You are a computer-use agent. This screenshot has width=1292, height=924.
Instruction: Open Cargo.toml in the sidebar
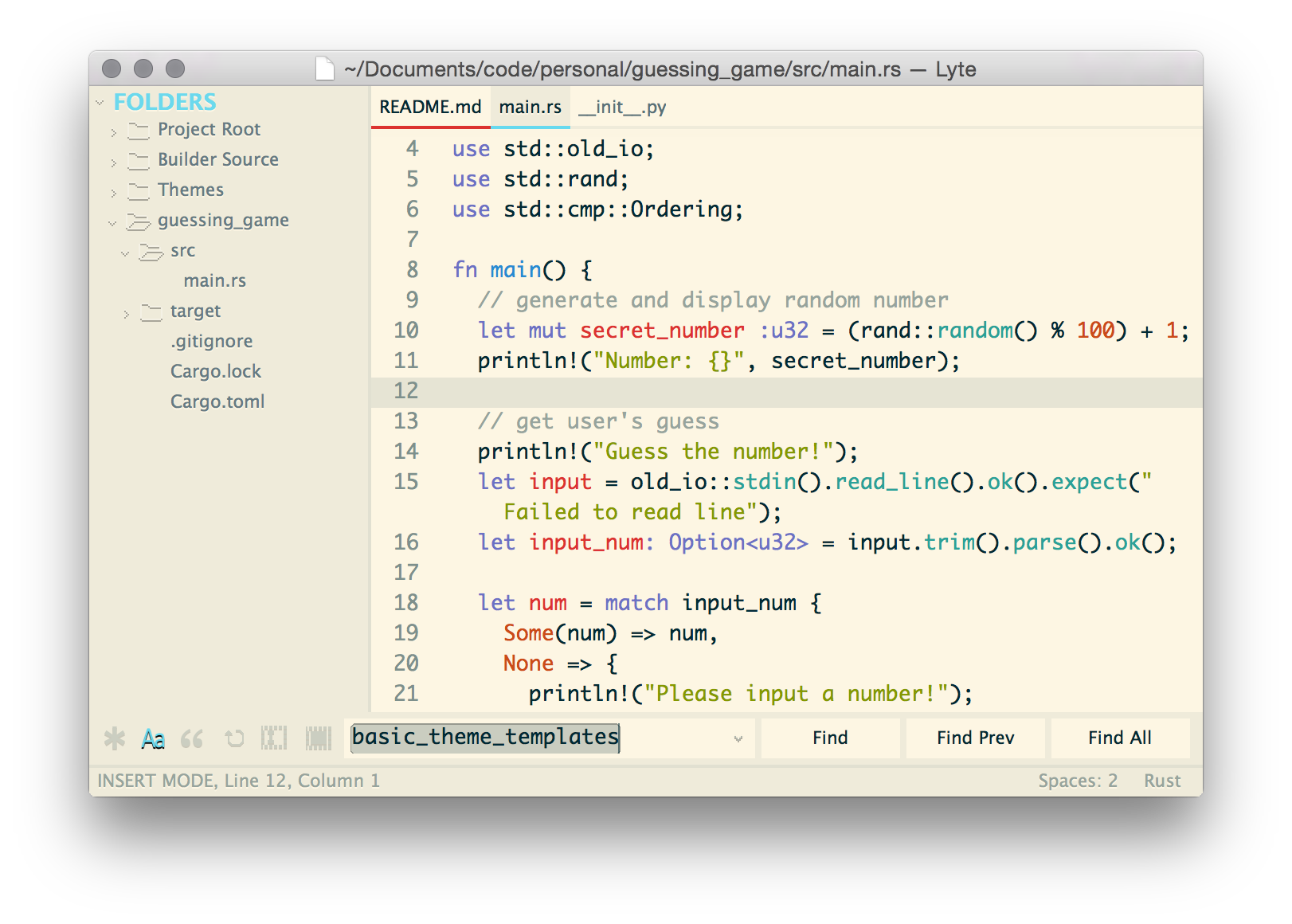pyautogui.click(x=217, y=401)
